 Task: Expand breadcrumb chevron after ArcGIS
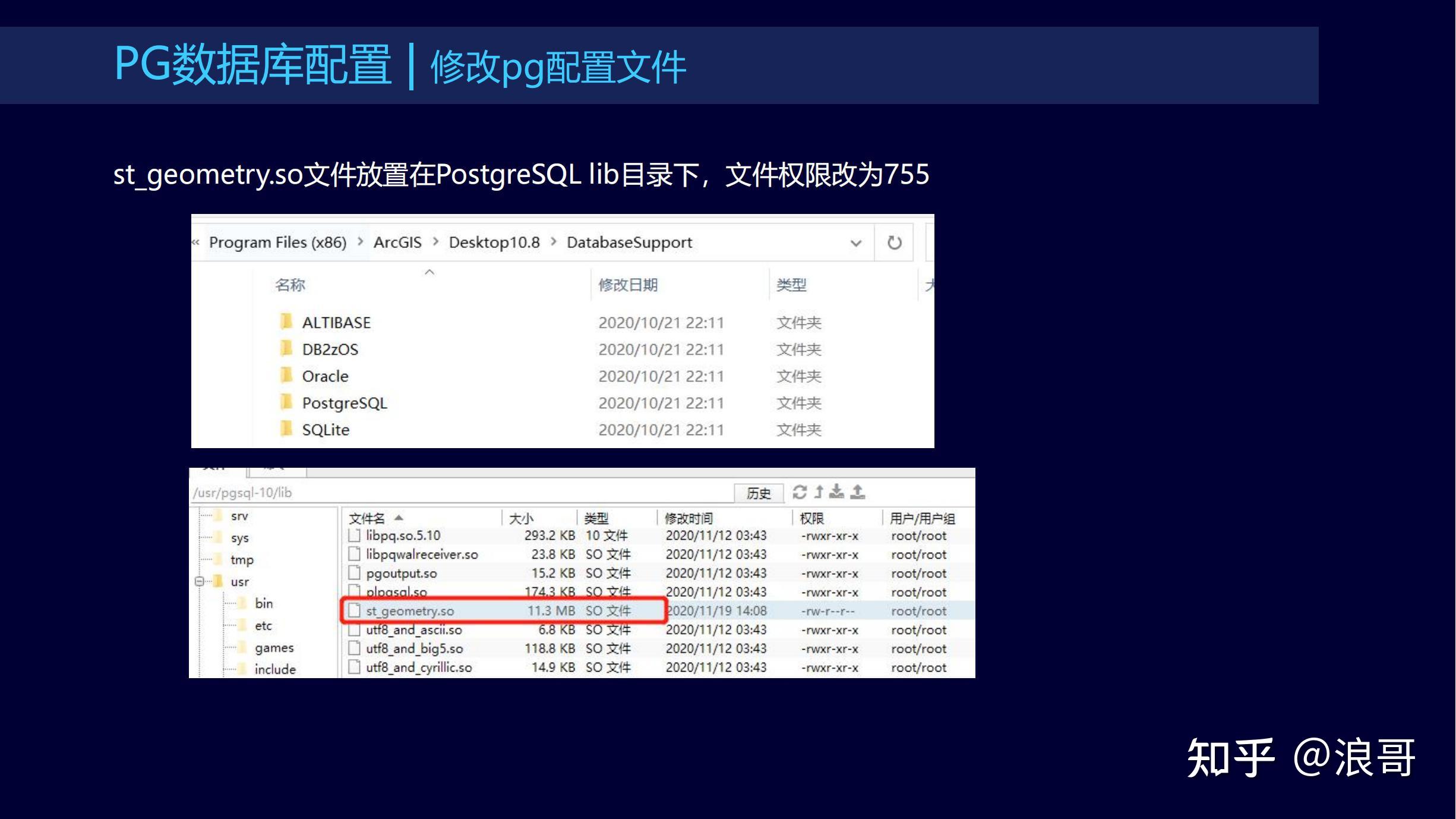click(435, 242)
